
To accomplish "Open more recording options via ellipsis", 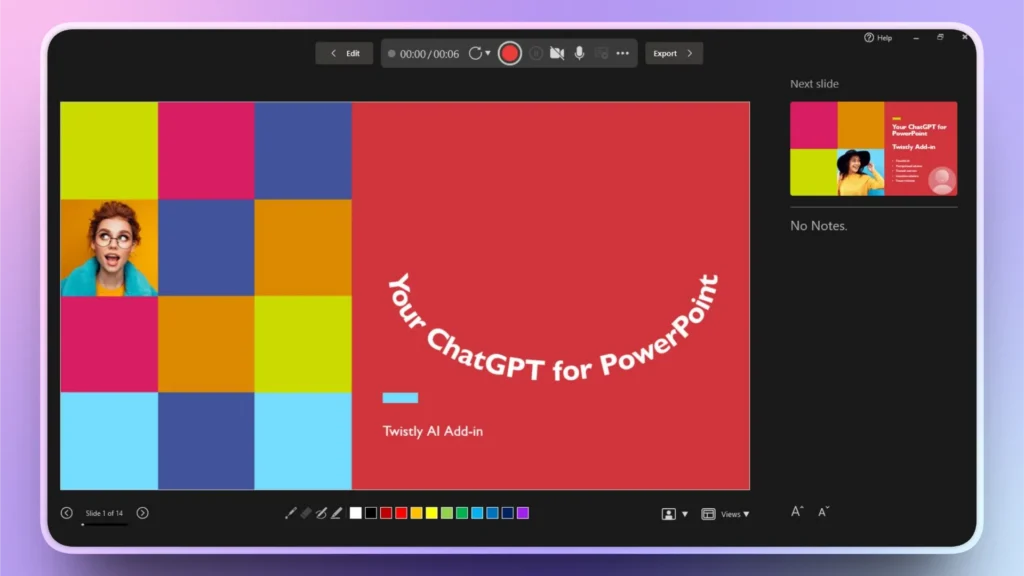I will point(622,53).
